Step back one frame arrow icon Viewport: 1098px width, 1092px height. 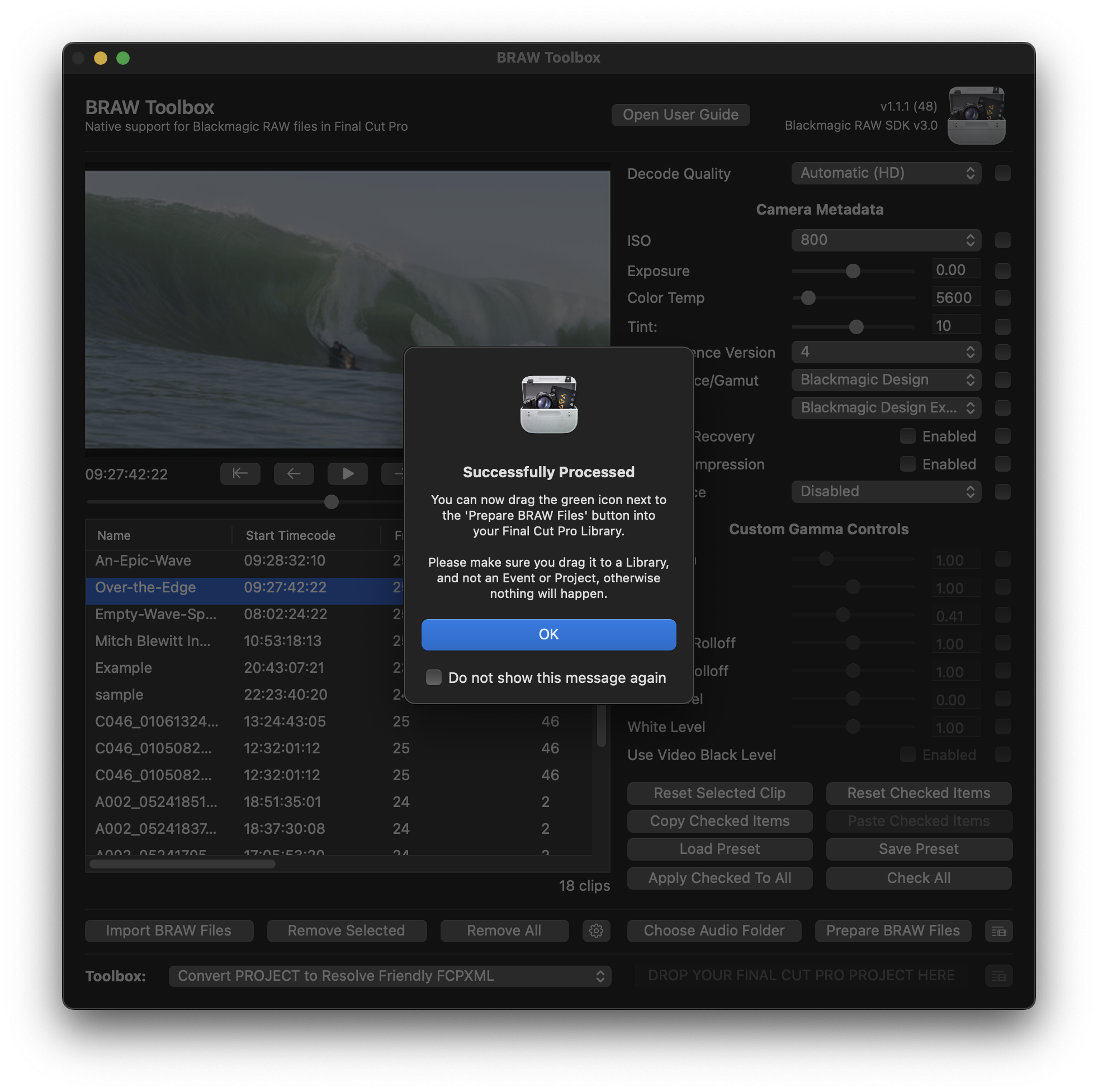pyautogui.click(x=294, y=473)
